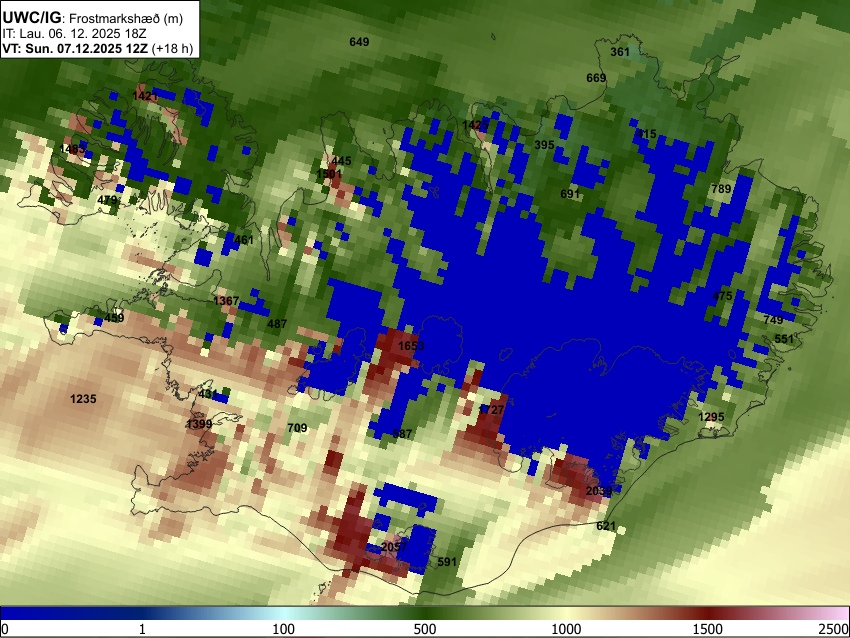Click the map value "361"
850x638 pixels.
tap(620, 52)
